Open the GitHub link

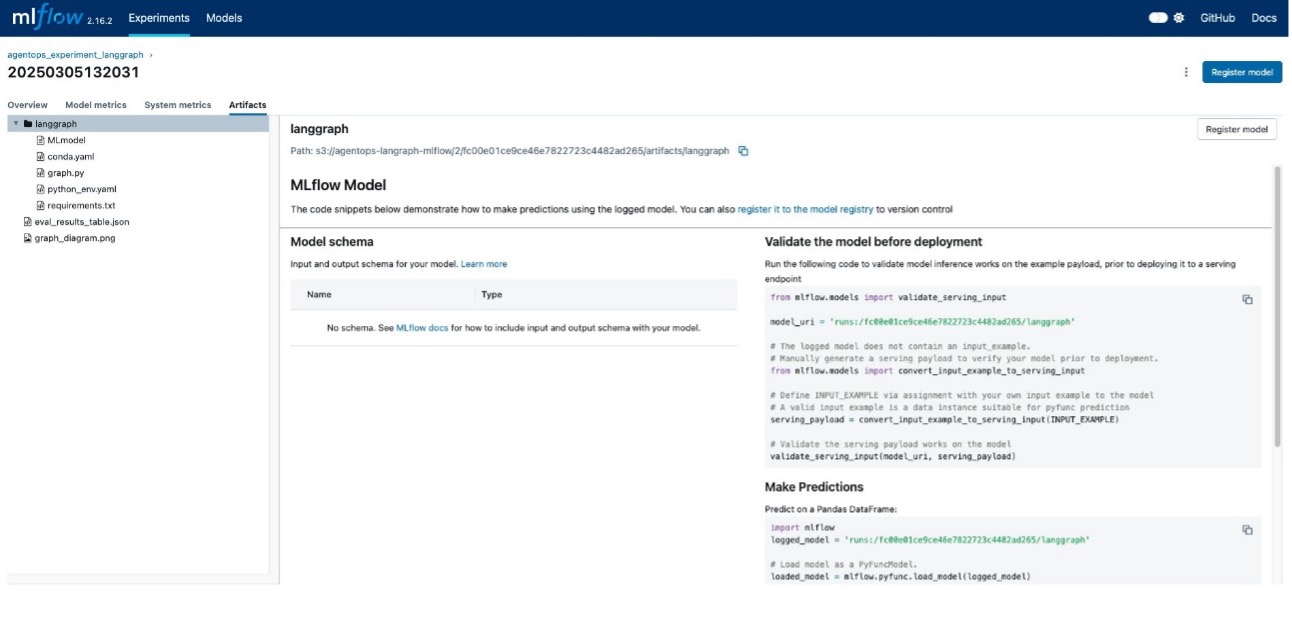[1217, 18]
